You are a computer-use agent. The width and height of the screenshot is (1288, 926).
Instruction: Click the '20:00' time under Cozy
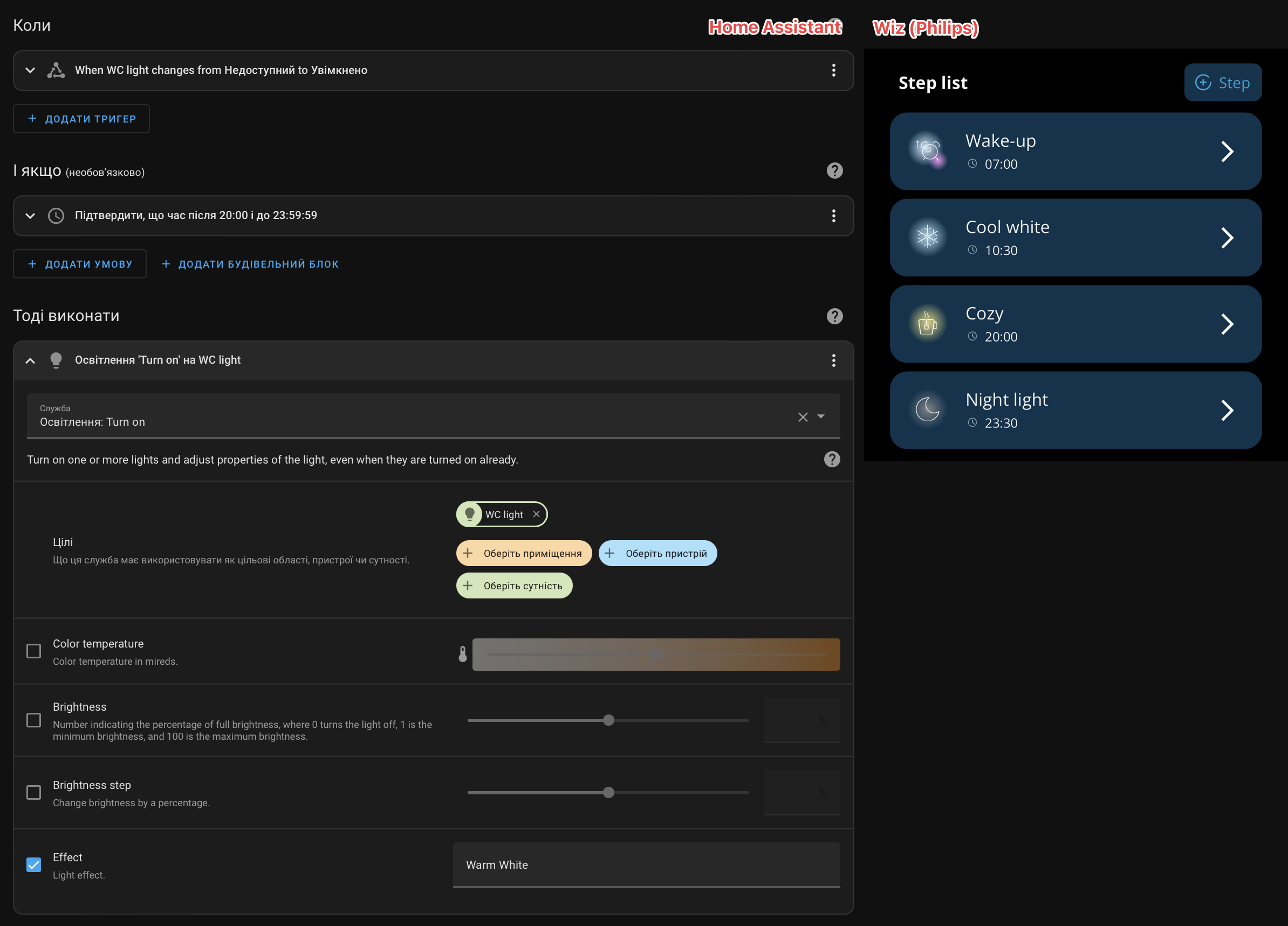[1001, 337]
